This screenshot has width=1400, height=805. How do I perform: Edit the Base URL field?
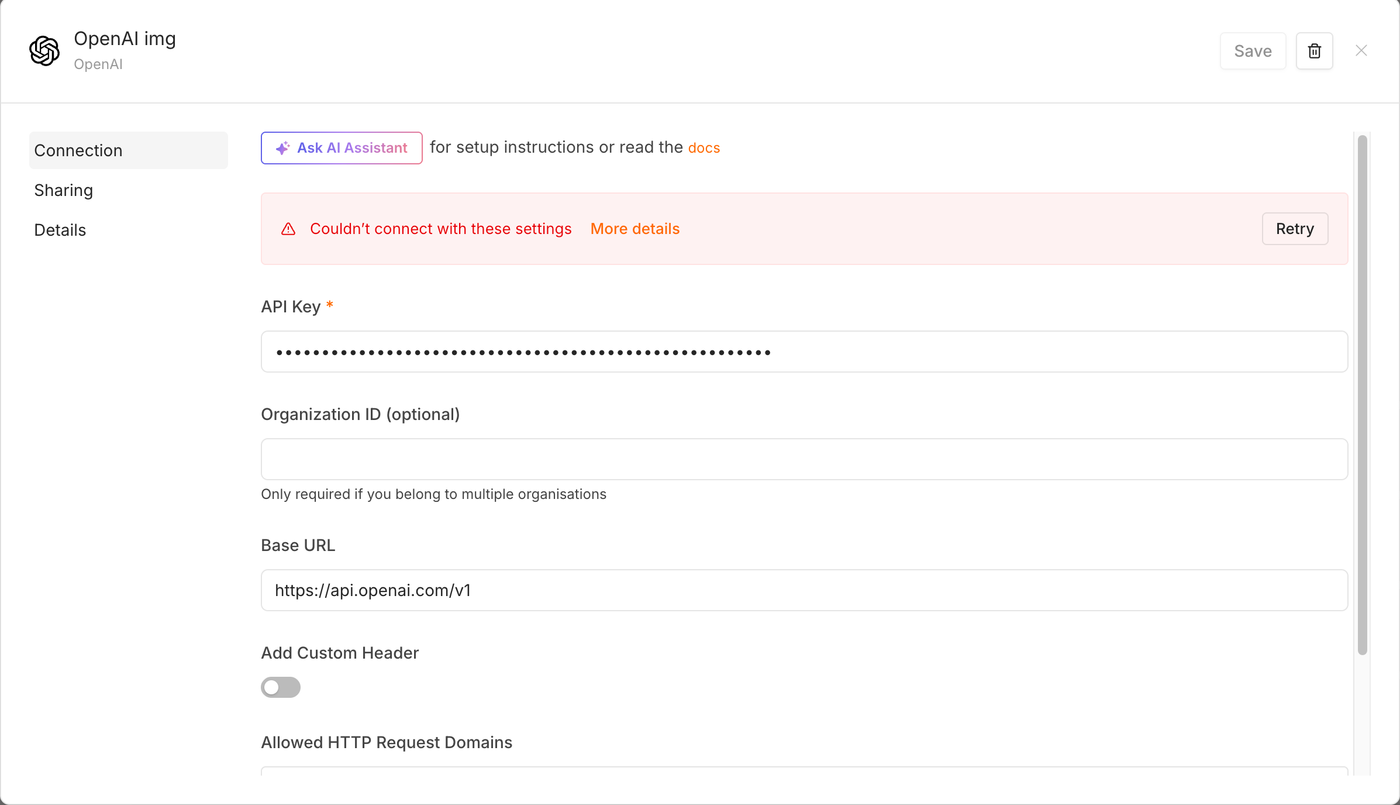coord(804,590)
